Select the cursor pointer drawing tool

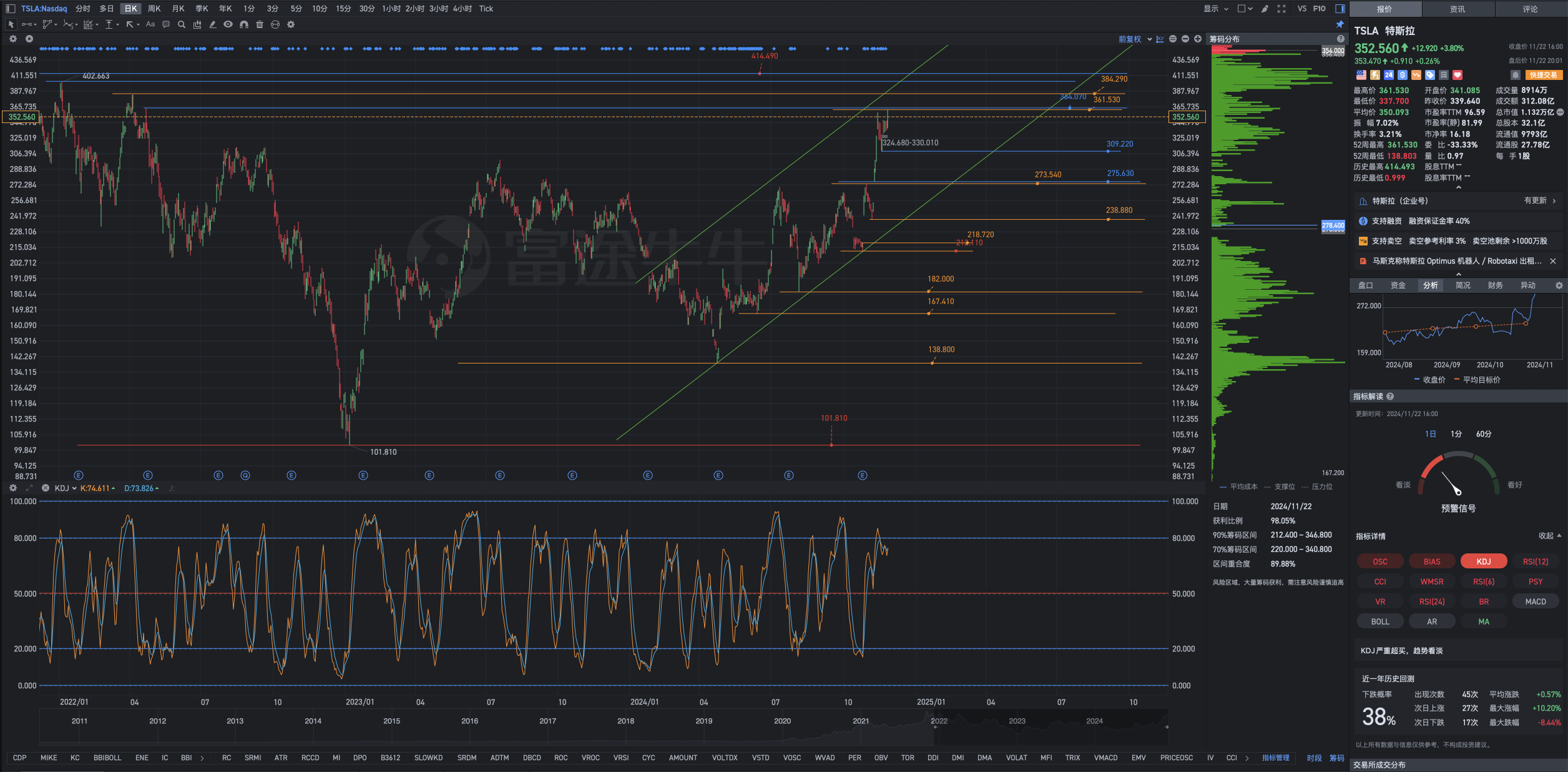point(11,24)
